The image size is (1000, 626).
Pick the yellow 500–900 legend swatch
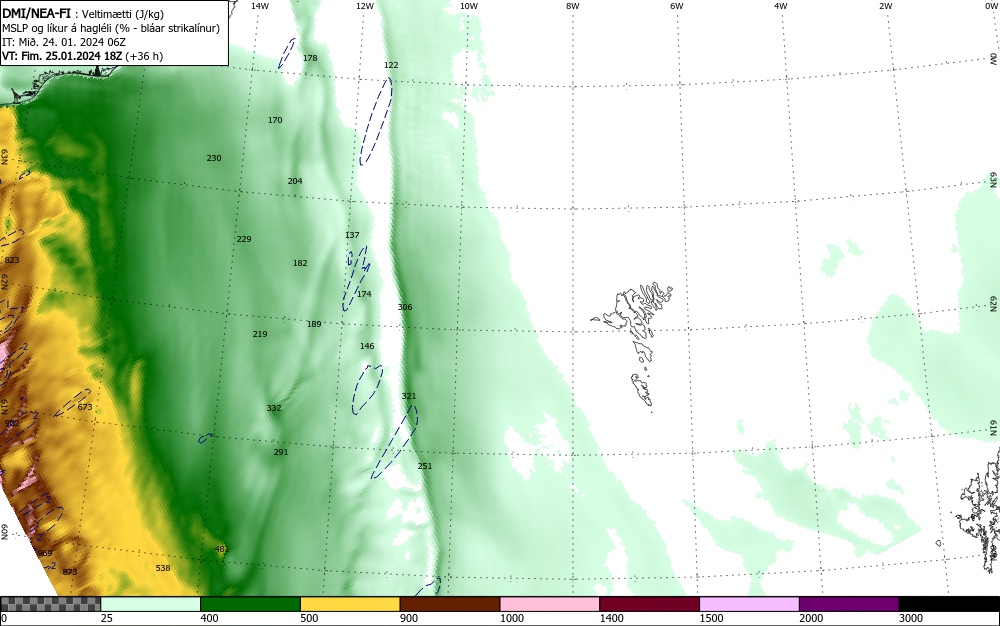click(350, 604)
